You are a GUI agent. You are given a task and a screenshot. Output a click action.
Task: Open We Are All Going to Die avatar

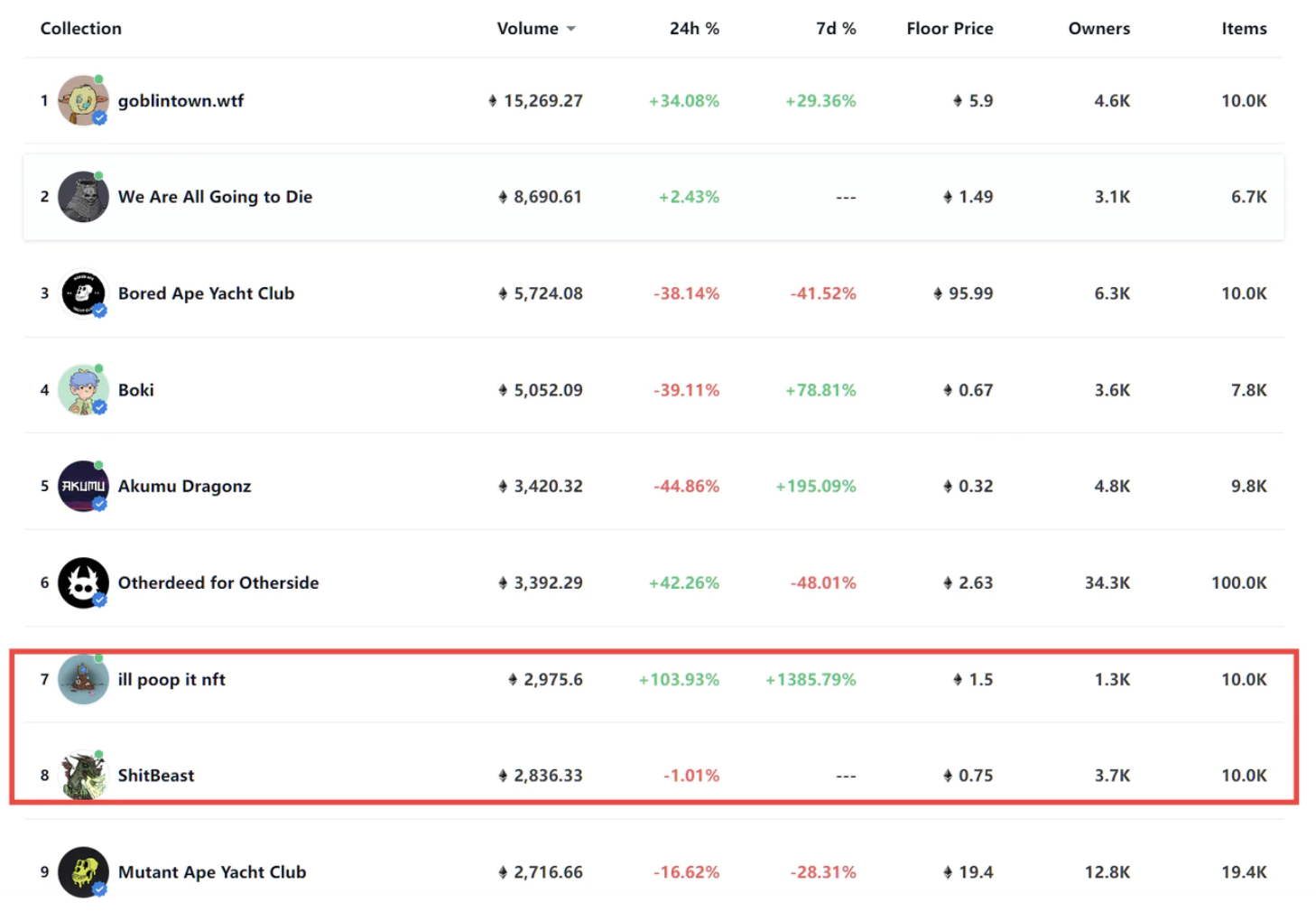pos(83,197)
